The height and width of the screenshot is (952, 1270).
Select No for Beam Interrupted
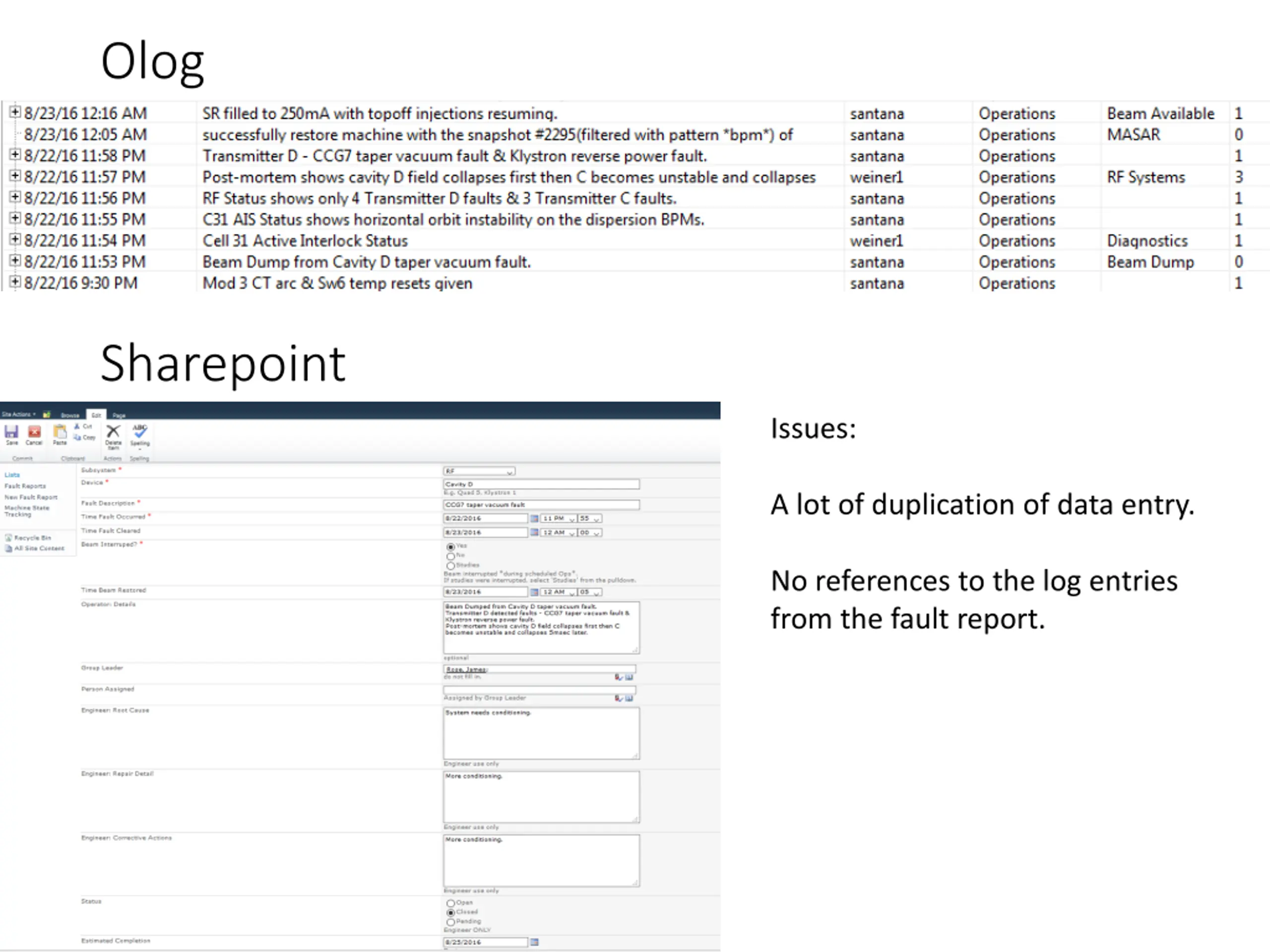450,556
